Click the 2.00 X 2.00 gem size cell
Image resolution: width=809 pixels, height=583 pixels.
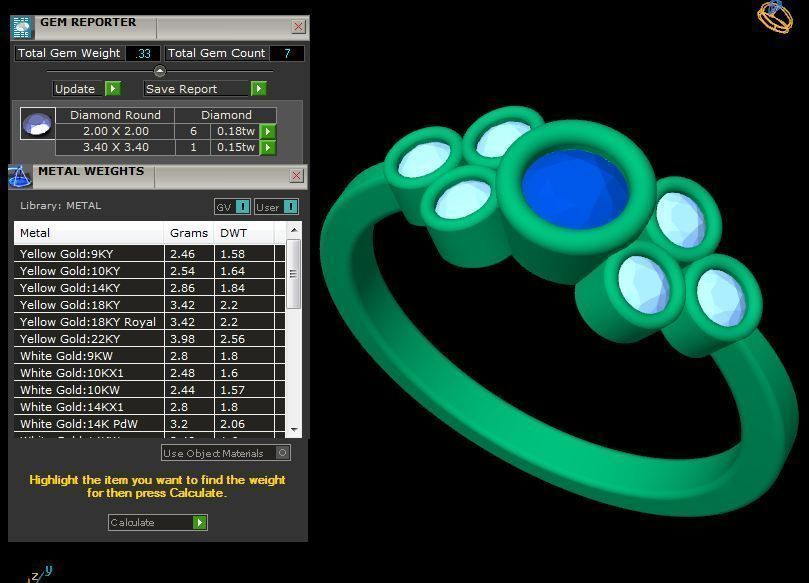pos(116,132)
